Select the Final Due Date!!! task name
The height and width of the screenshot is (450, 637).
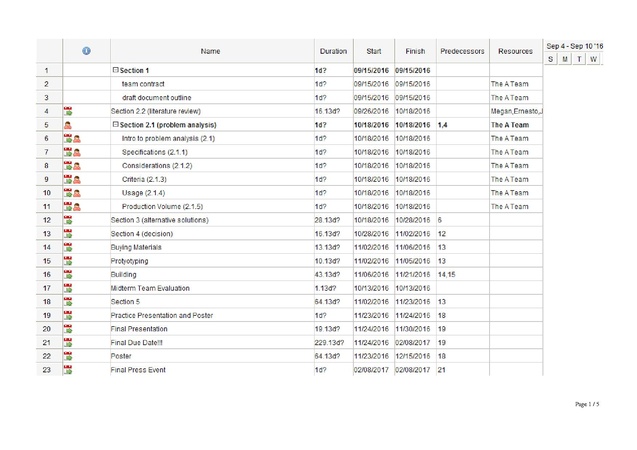[x=136, y=343]
